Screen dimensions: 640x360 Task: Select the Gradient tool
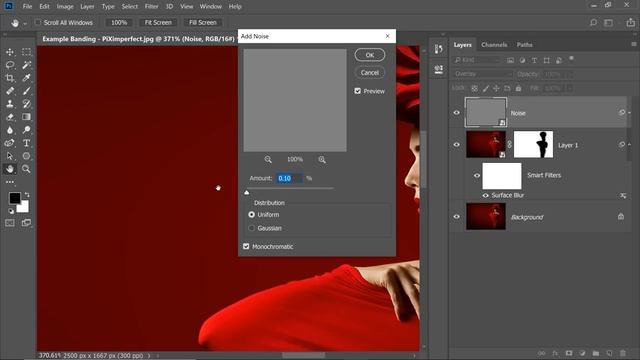point(27,117)
